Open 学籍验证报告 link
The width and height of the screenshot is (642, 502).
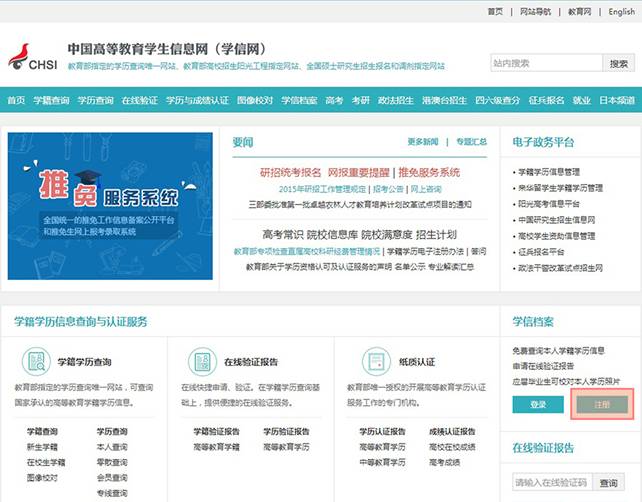217,432
